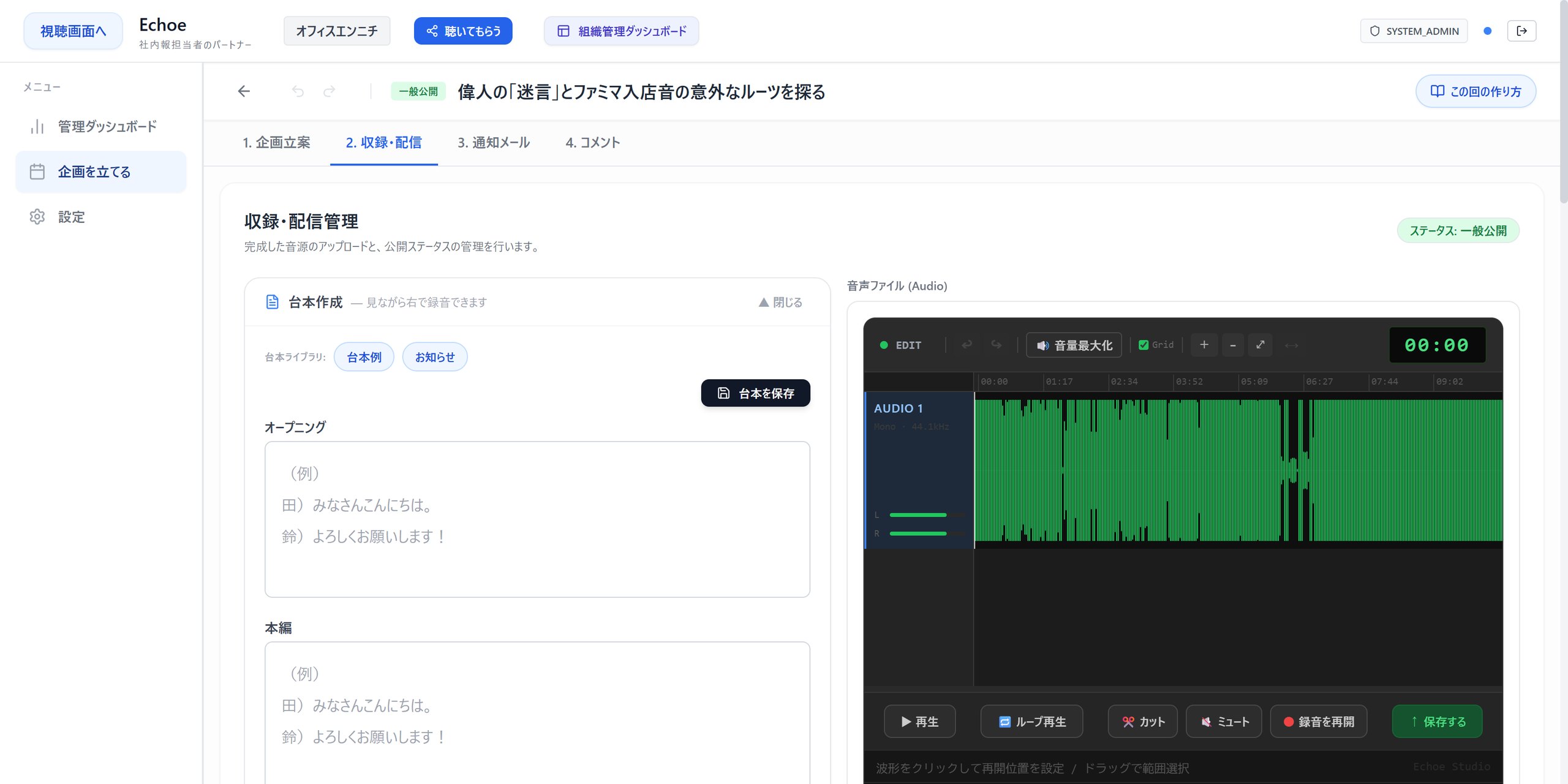
Task: Open 管理ダッシュボード in the sidebar
Action: pyautogui.click(x=101, y=126)
